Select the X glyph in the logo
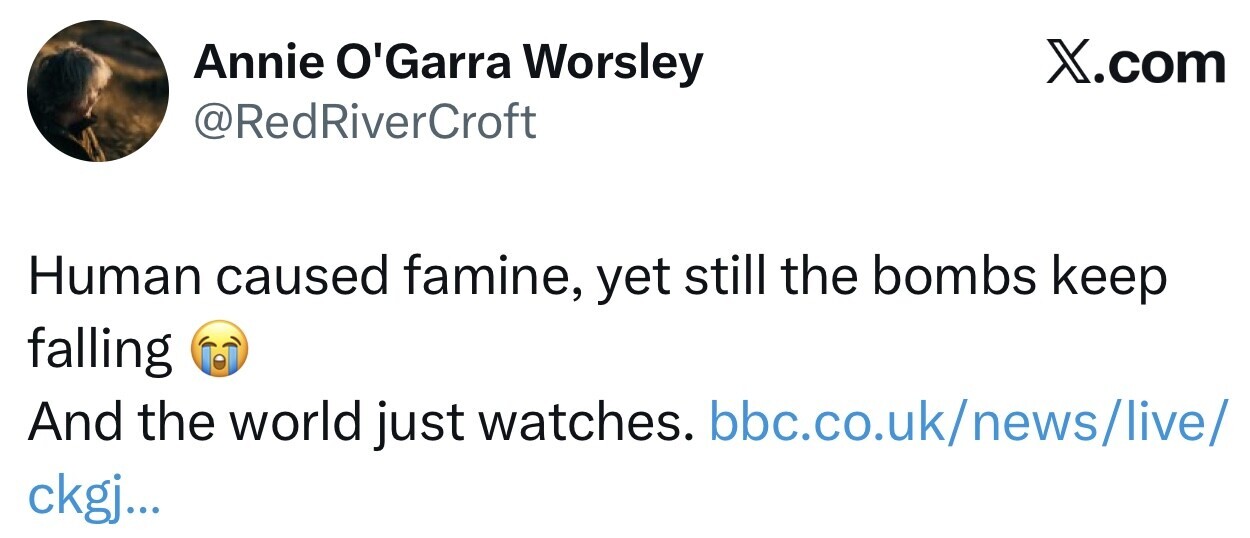The height and width of the screenshot is (538, 1250). (1067, 65)
